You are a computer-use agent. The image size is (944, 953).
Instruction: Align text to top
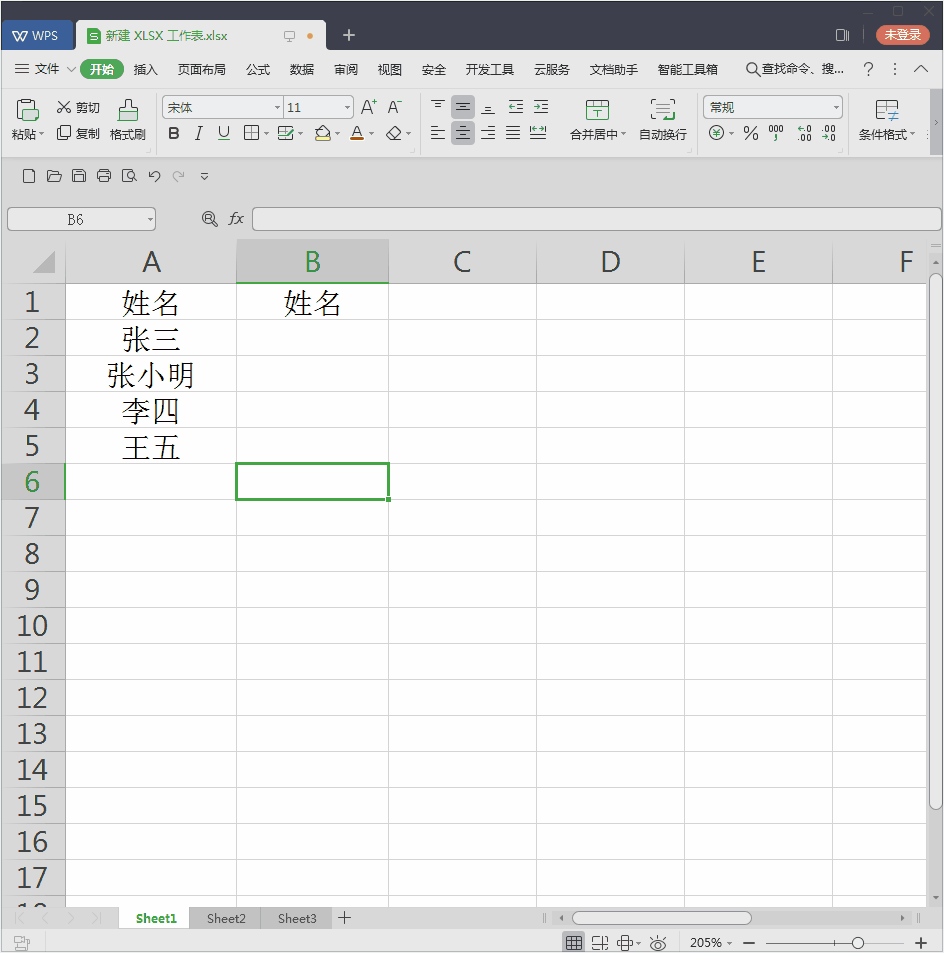[x=438, y=107]
